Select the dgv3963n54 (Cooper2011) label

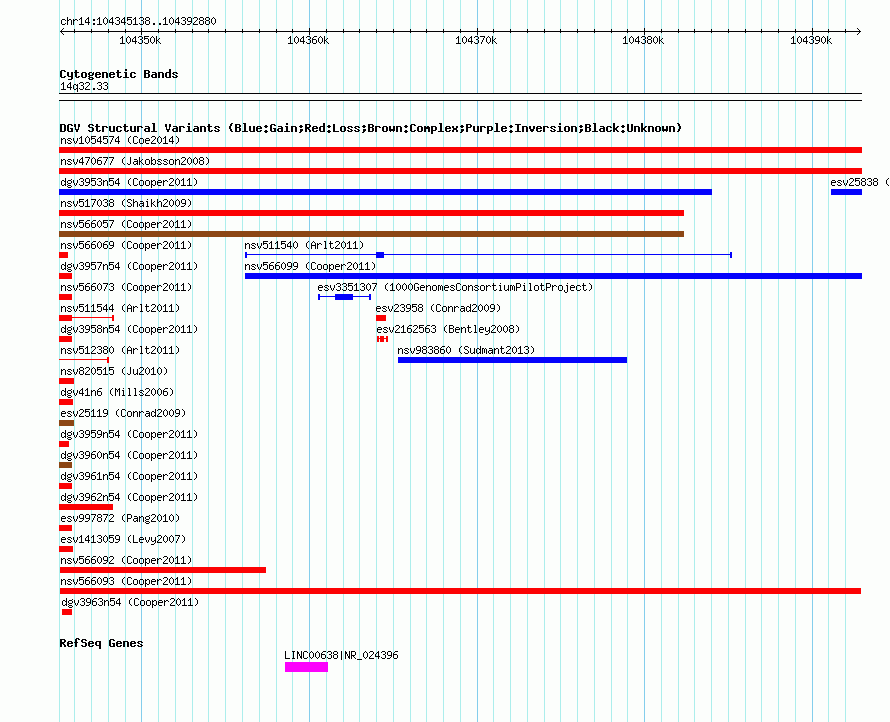coord(131,602)
